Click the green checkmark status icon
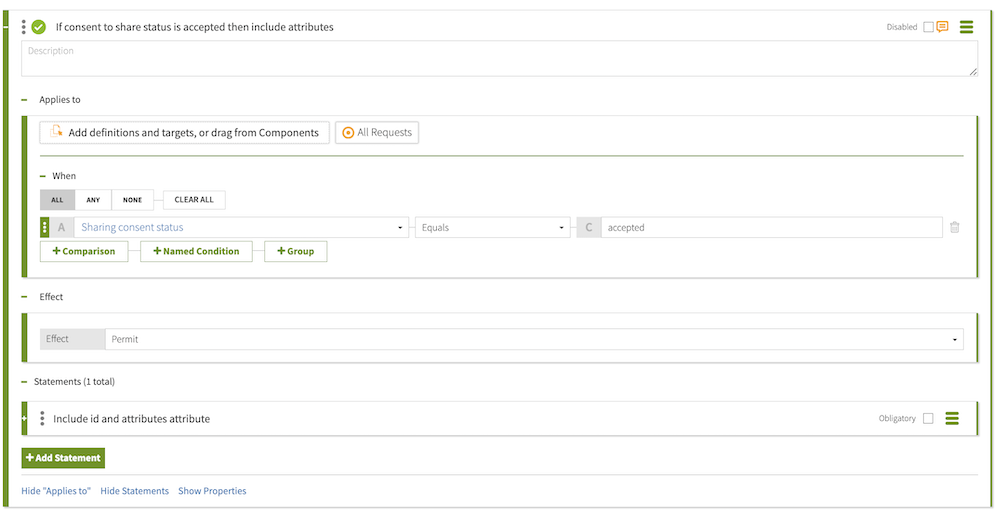1000x517 pixels. [39, 27]
